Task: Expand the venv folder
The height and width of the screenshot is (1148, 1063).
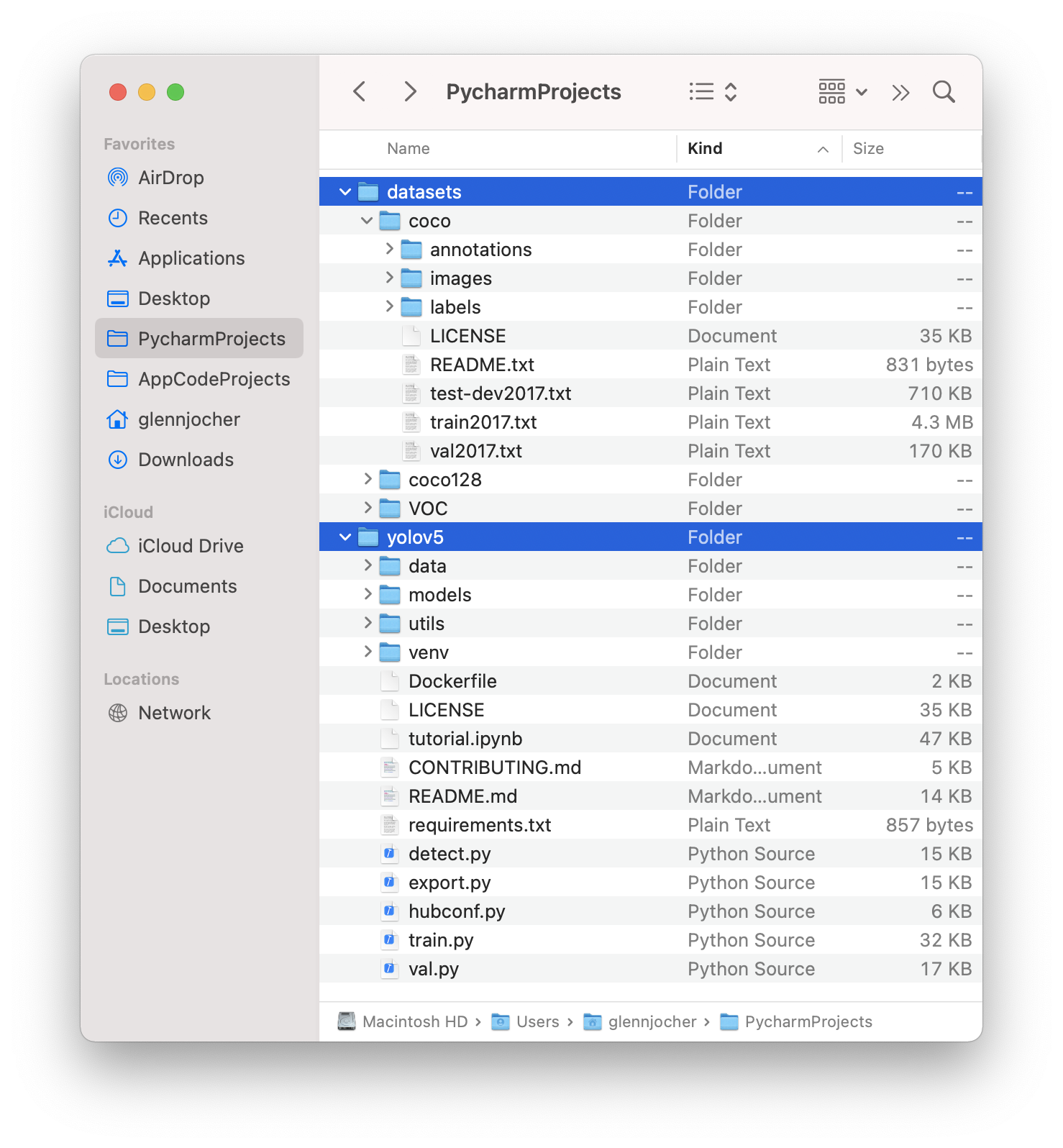Action: [368, 652]
